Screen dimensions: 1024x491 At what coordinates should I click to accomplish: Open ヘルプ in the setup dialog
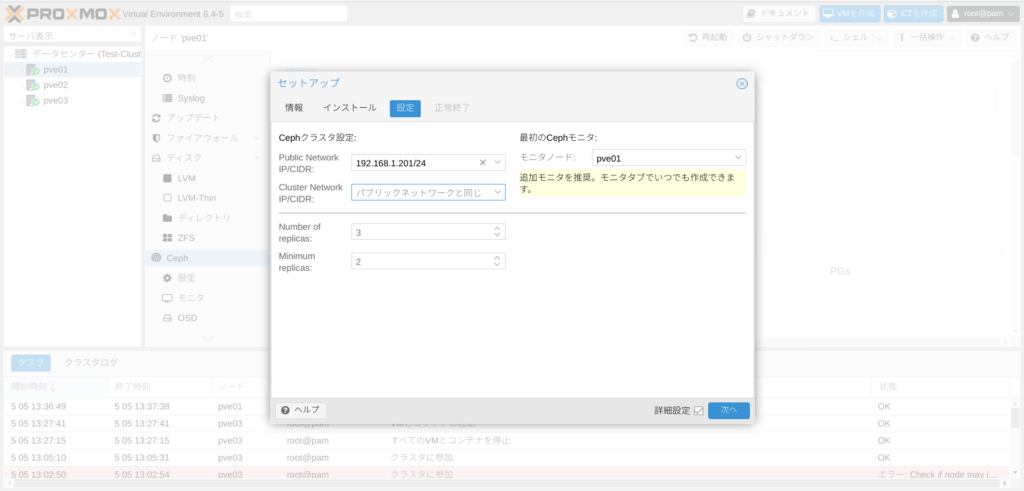click(x=301, y=410)
